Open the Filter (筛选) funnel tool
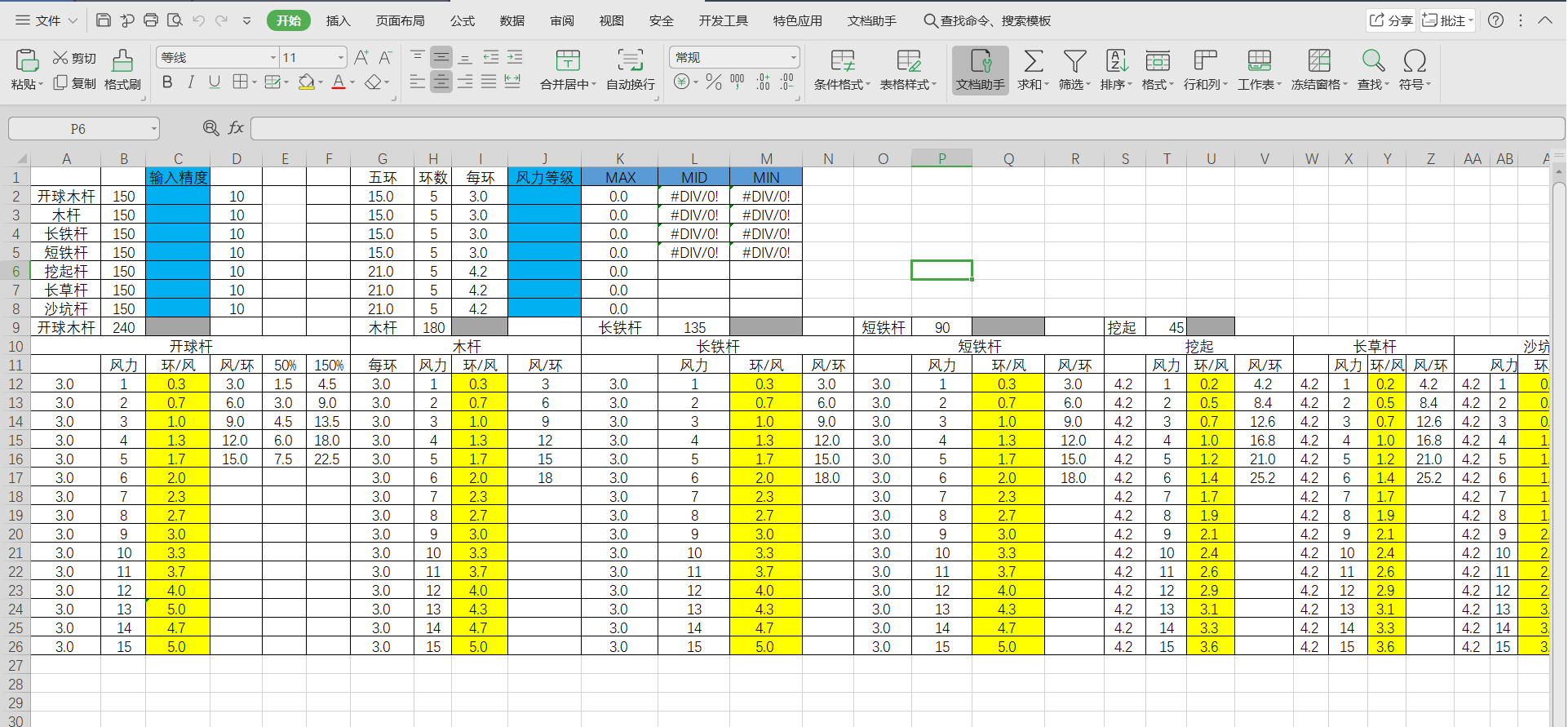This screenshot has width=1568, height=727. click(1074, 61)
